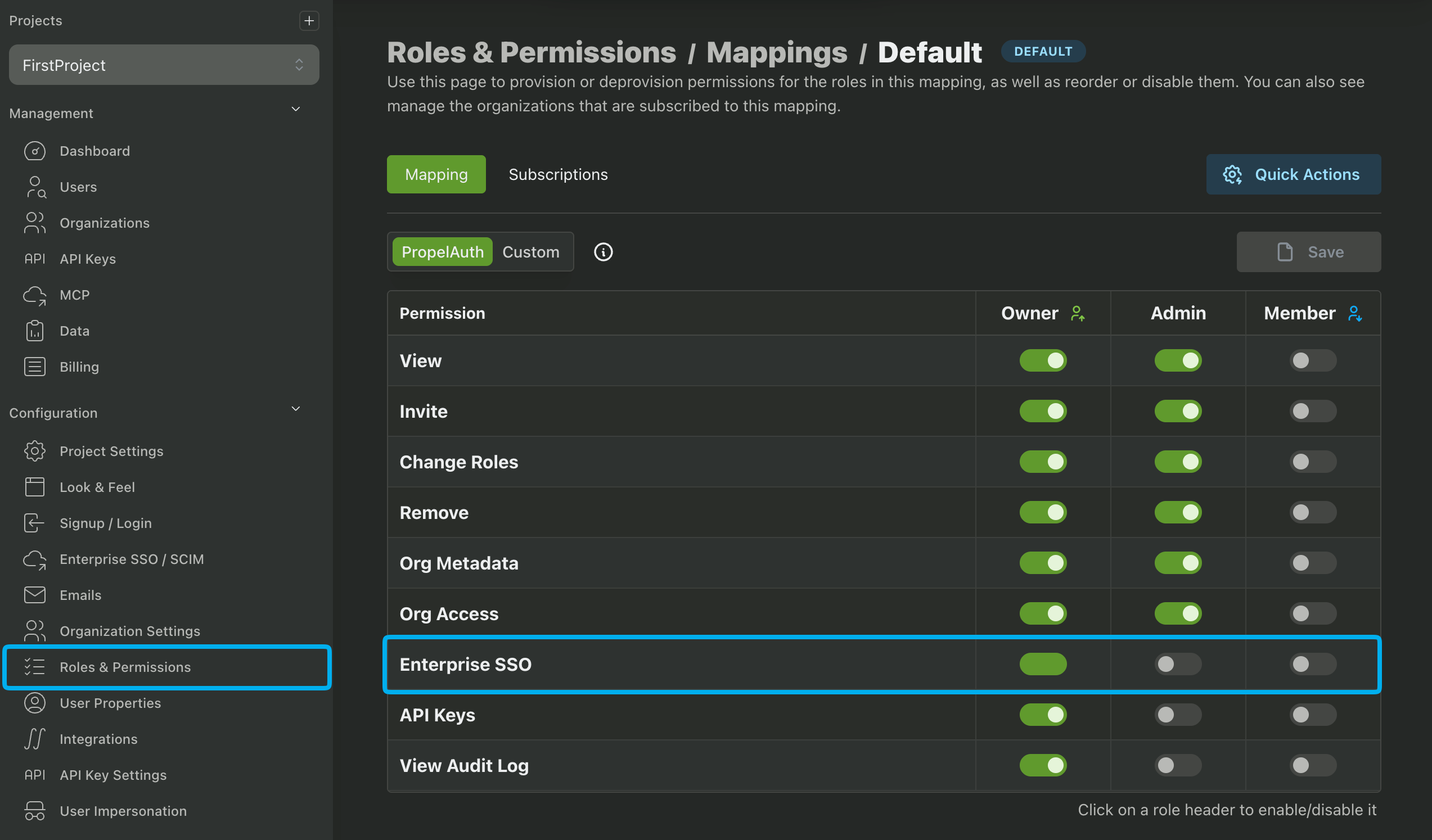Toggle Enterprise SSO for Owner
Viewport: 1432px width, 840px height.
1043,664
